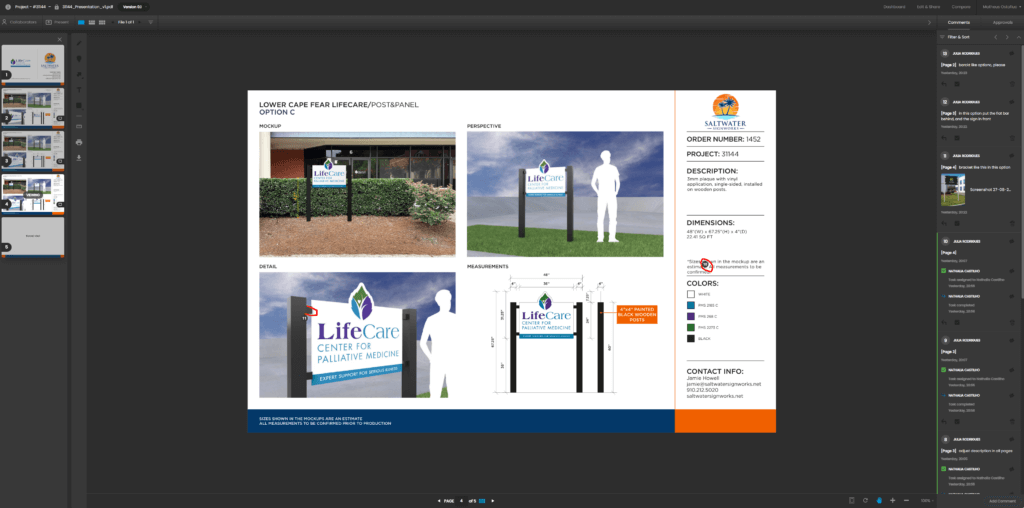
Task: Delete comment 12
Action: (x=1012, y=138)
